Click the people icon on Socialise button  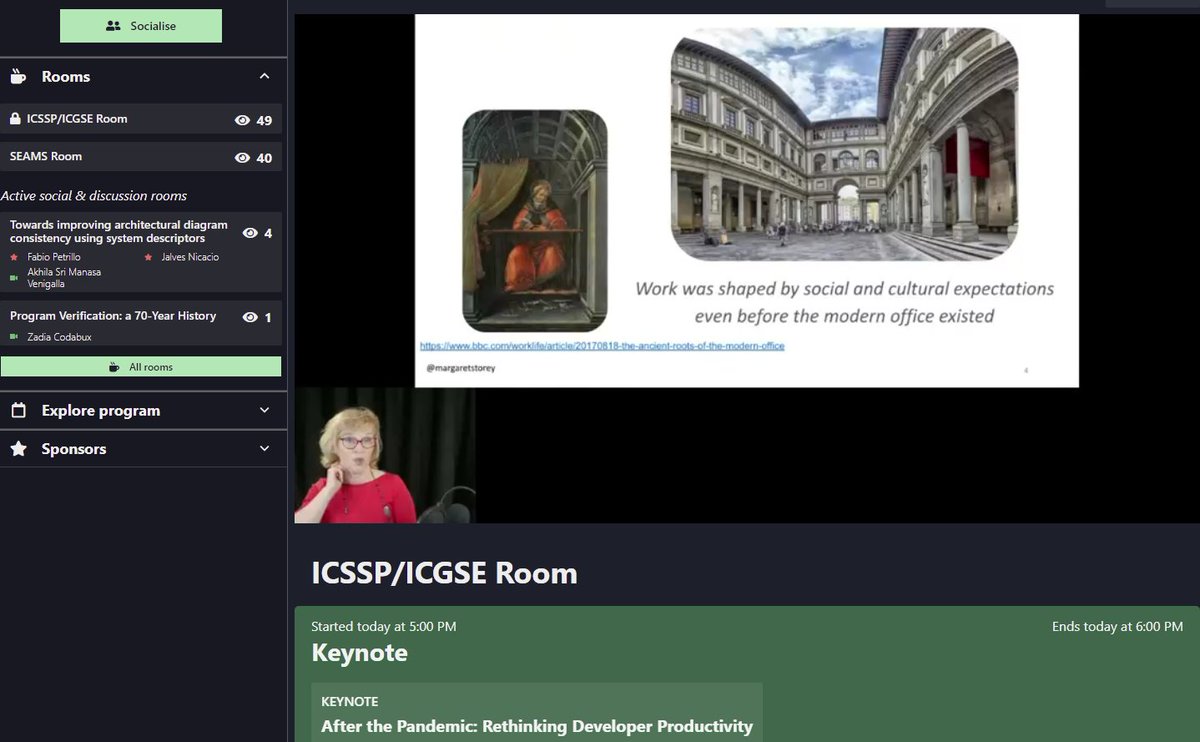pos(113,26)
